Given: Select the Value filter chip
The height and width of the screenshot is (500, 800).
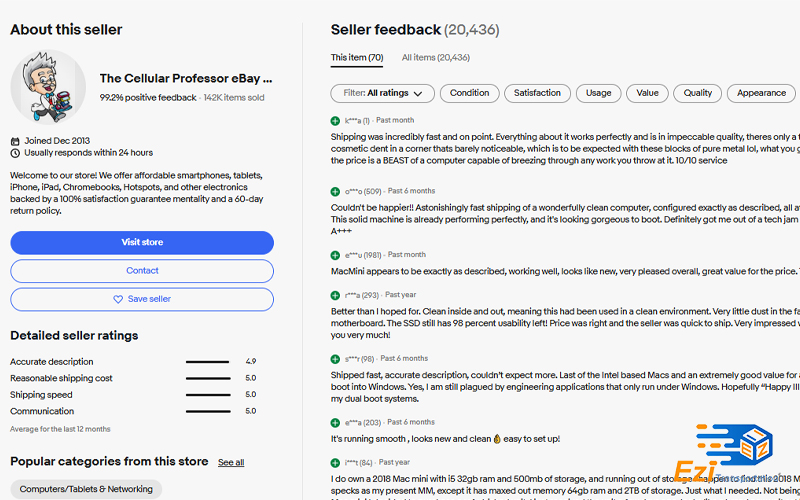Looking at the screenshot, I should tap(647, 93).
